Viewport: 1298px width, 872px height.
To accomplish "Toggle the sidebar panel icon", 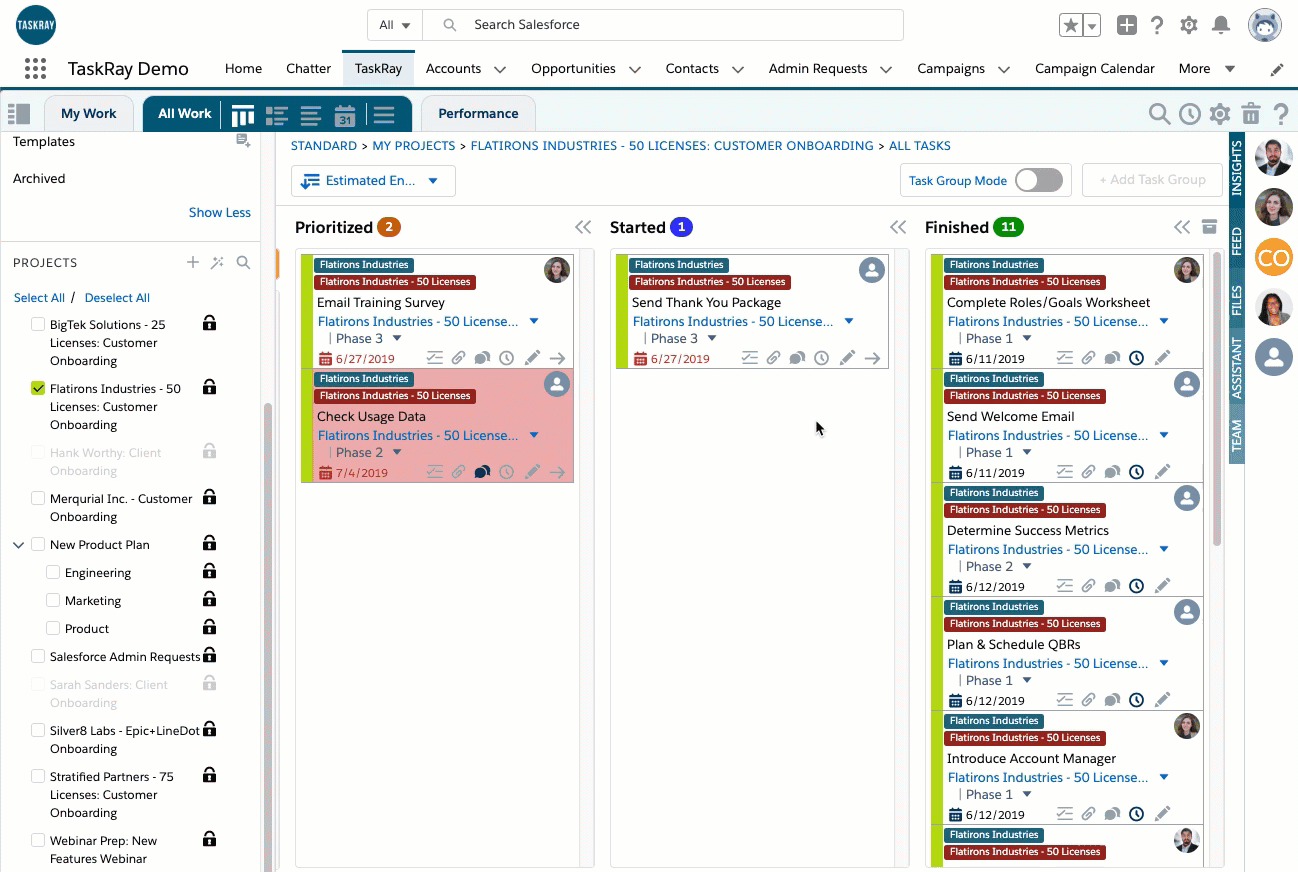I will pyautogui.click(x=19, y=114).
